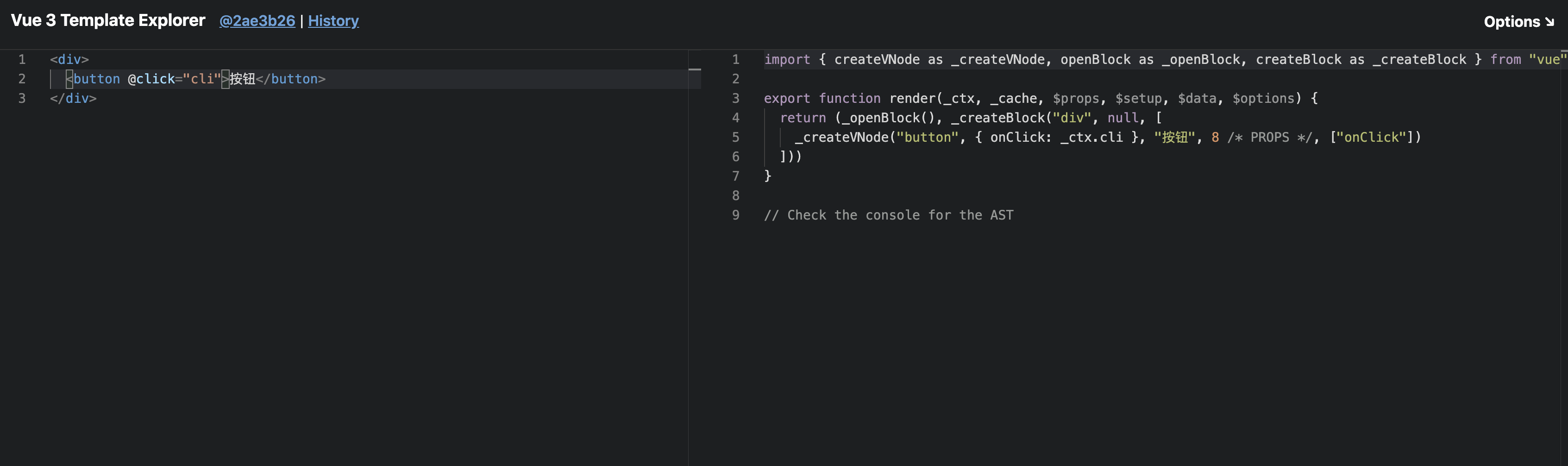Screen dimensions: 1568x466
Task: Place cursor on the opening <div> tag
Action: (69, 59)
